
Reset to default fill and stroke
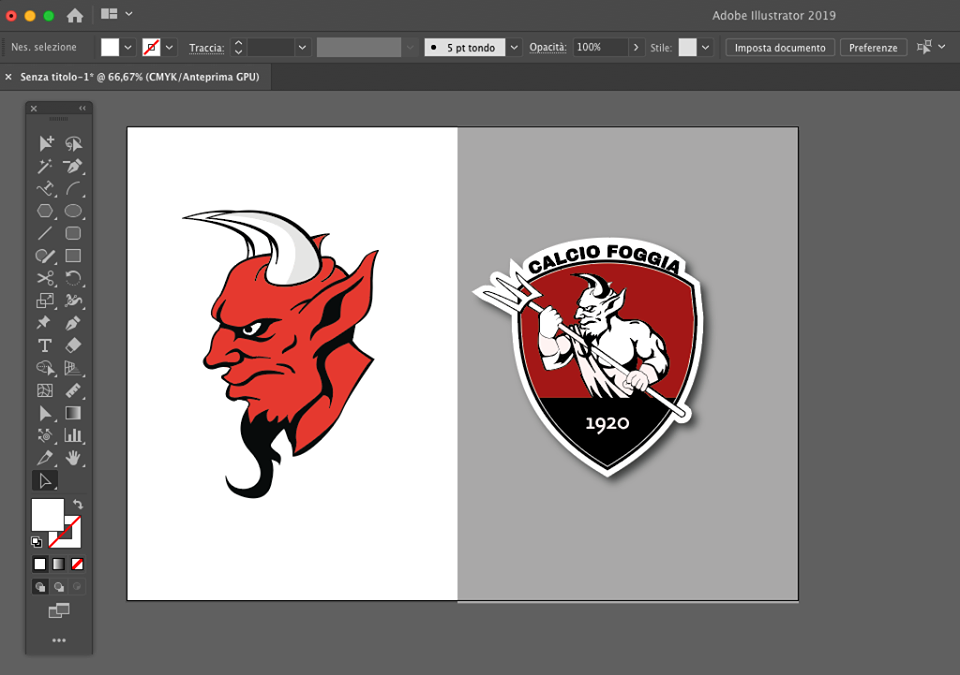pyautogui.click(x=36, y=541)
